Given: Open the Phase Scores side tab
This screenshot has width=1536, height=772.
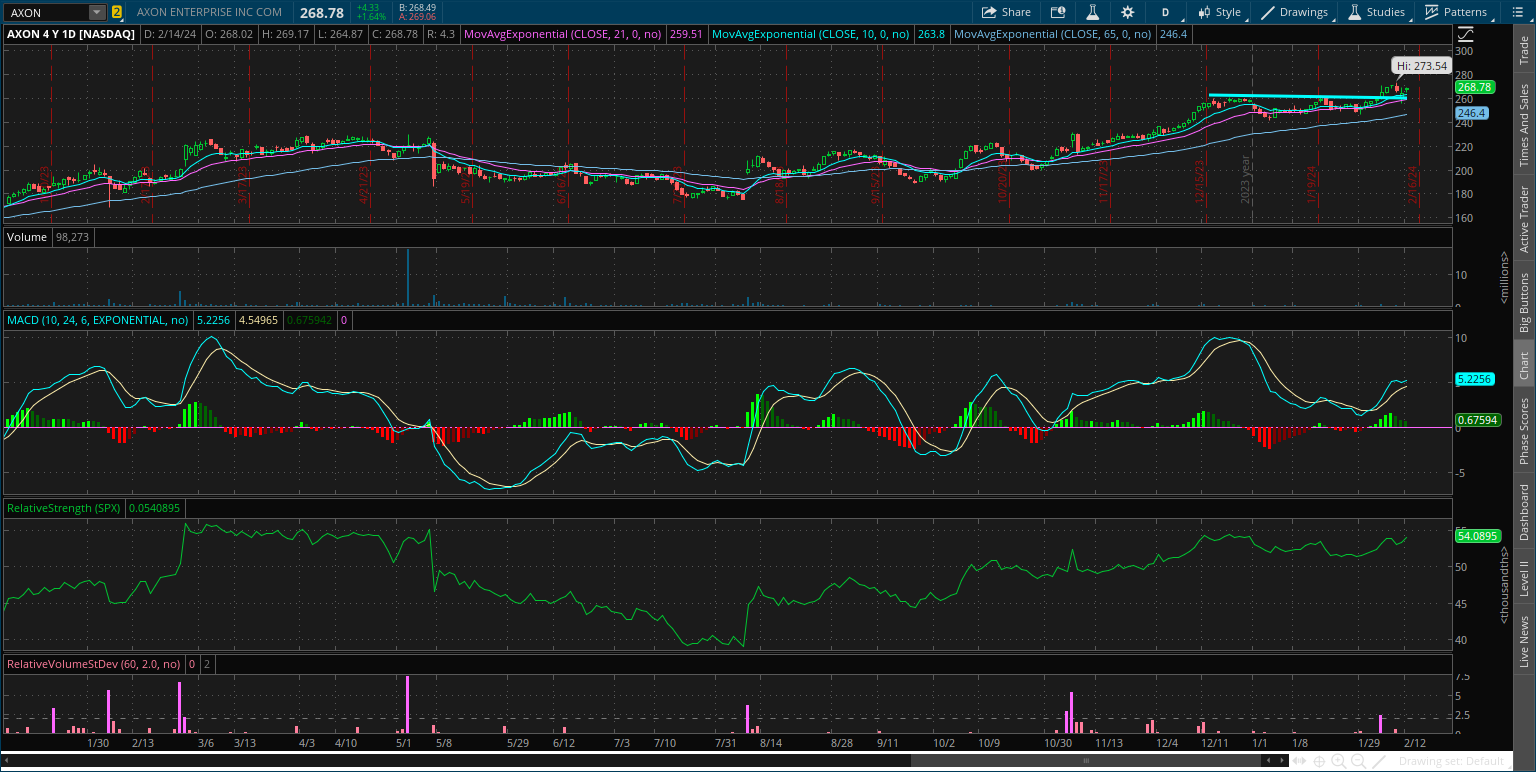Looking at the screenshot, I should tap(1524, 432).
